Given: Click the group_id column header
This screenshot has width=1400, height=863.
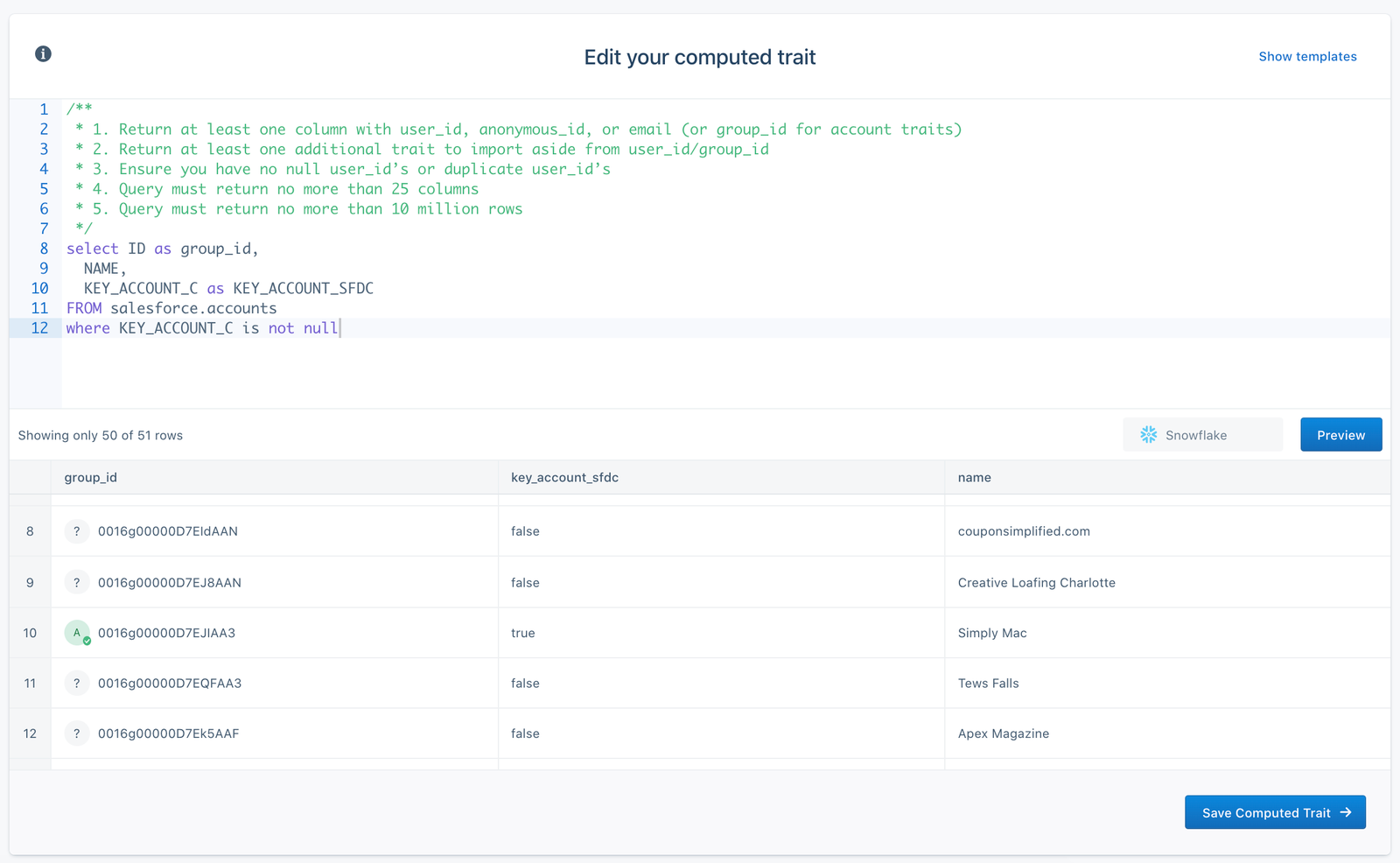Looking at the screenshot, I should click(x=91, y=478).
